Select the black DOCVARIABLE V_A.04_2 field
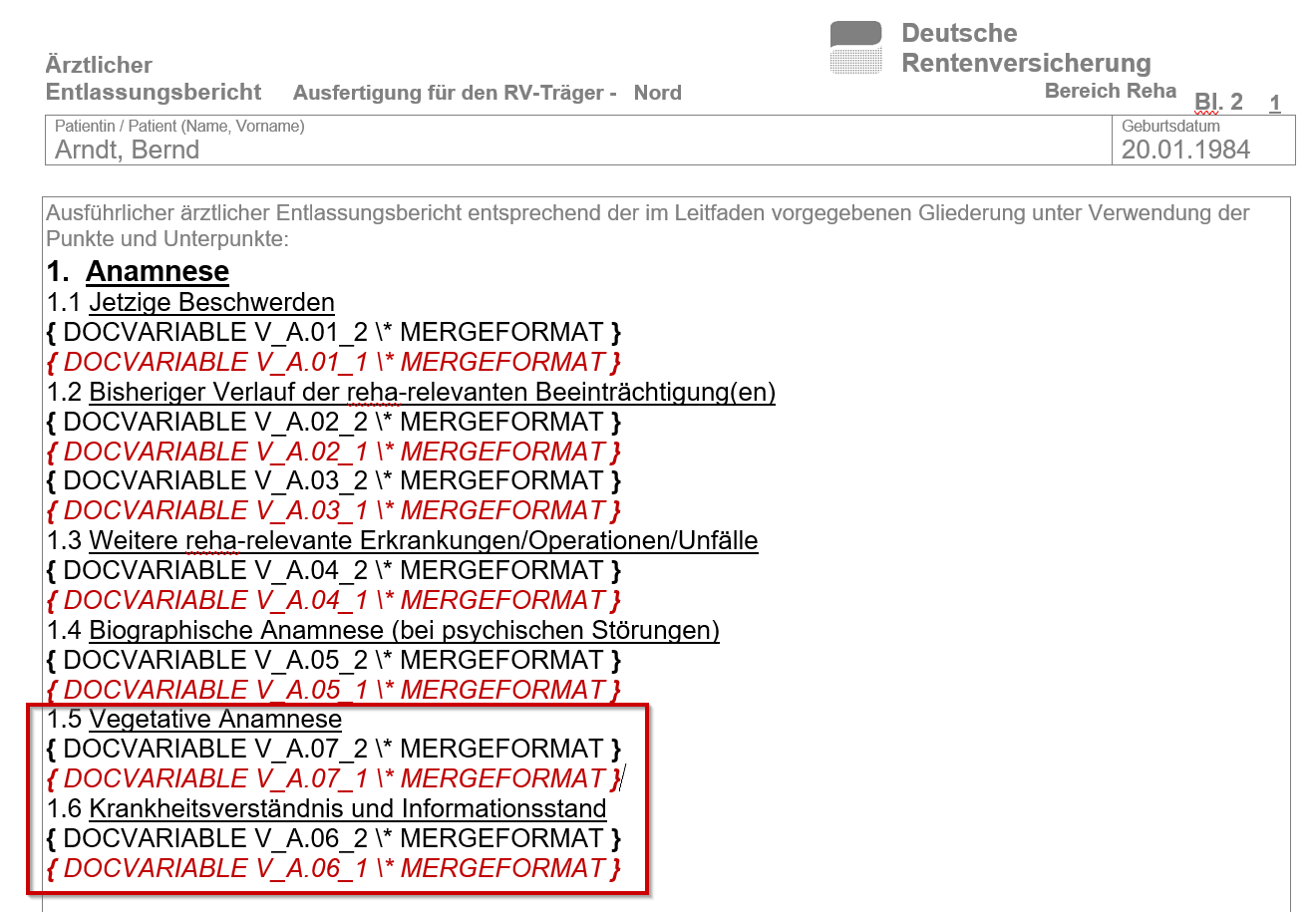 pyautogui.click(x=333, y=570)
